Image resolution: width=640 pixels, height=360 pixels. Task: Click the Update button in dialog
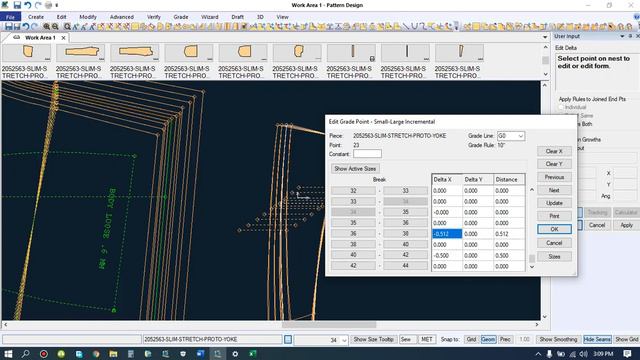click(x=554, y=203)
